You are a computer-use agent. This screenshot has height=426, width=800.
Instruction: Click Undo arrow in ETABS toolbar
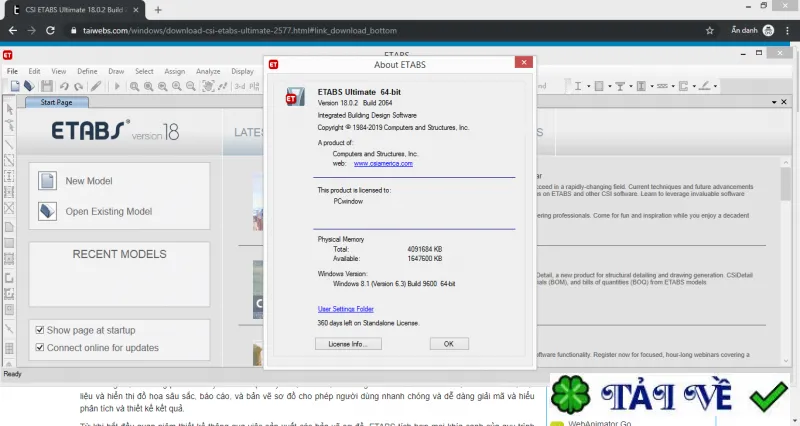[64, 86]
